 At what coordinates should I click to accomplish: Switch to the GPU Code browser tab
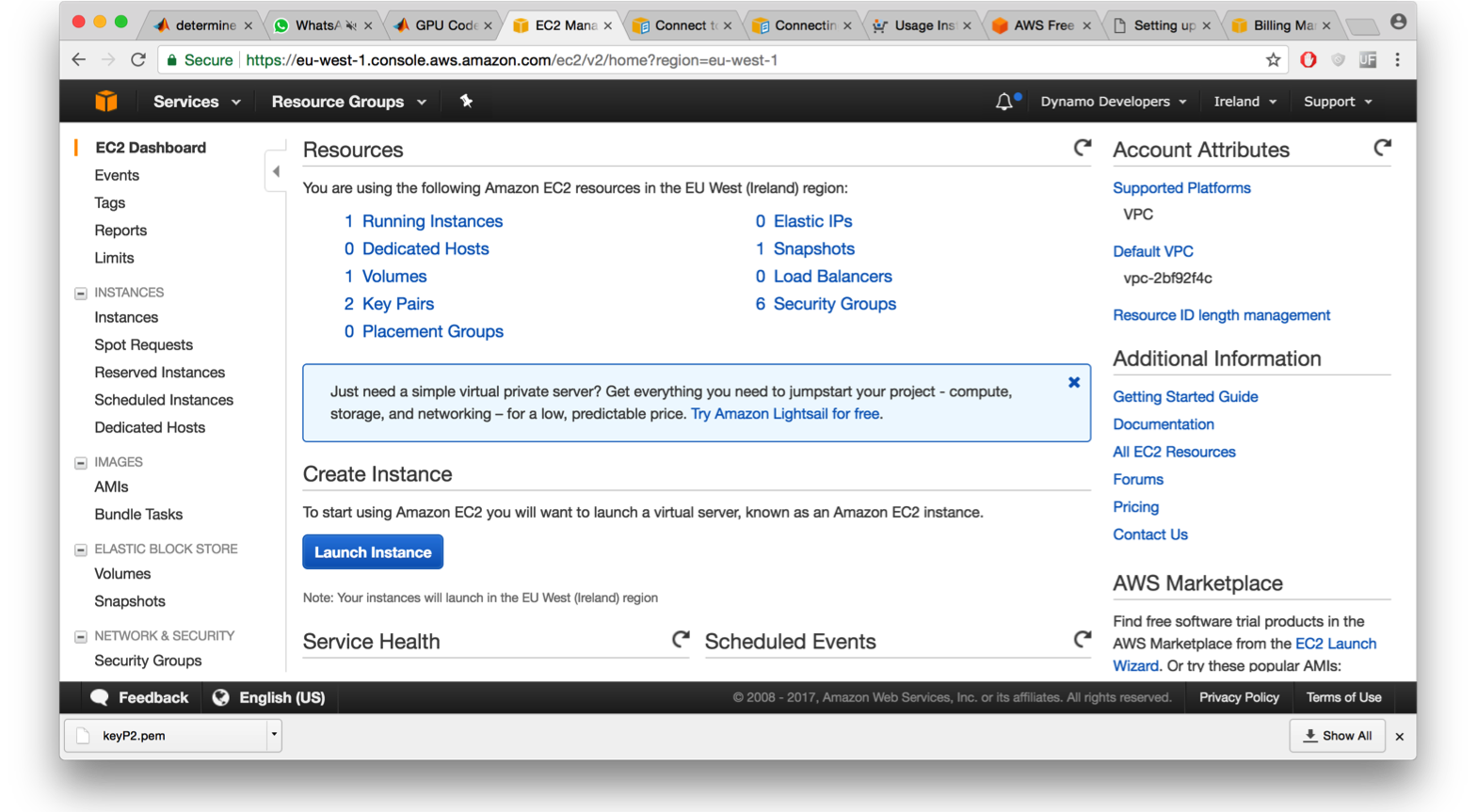(443, 25)
